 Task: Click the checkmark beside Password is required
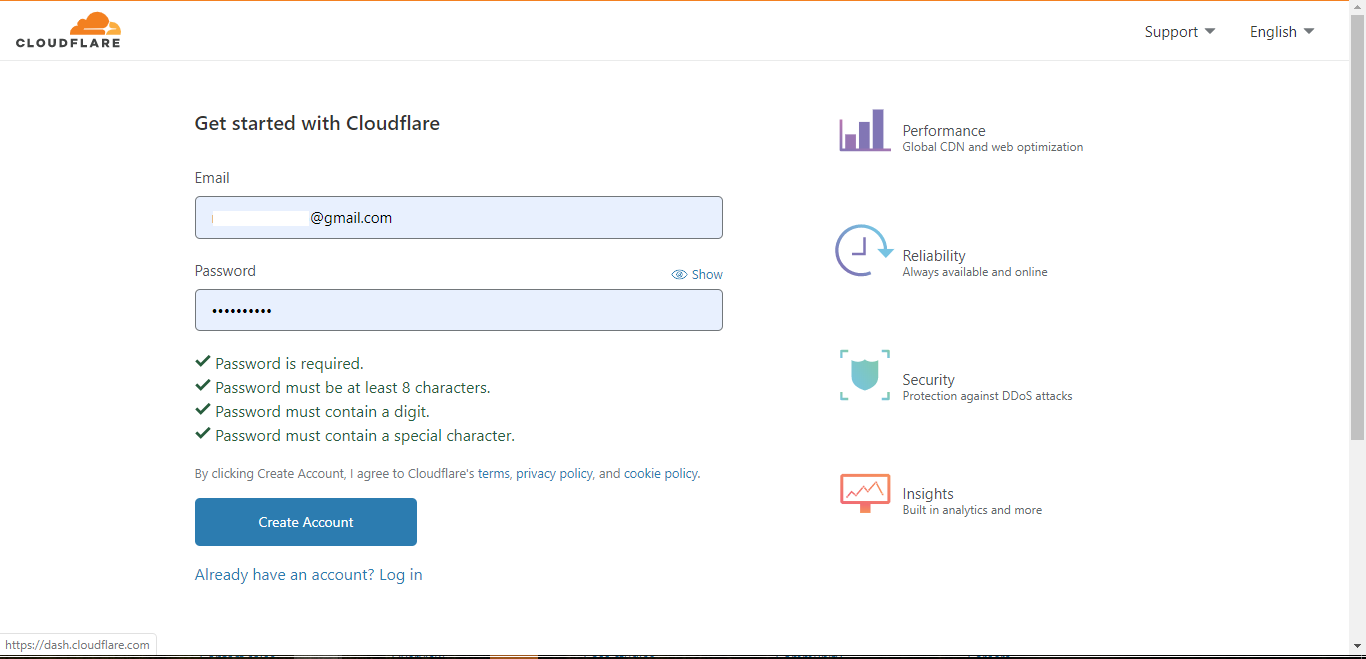point(203,361)
